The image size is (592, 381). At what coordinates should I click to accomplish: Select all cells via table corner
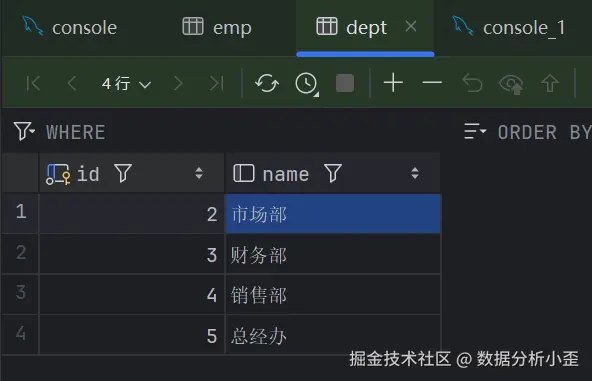(20, 173)
